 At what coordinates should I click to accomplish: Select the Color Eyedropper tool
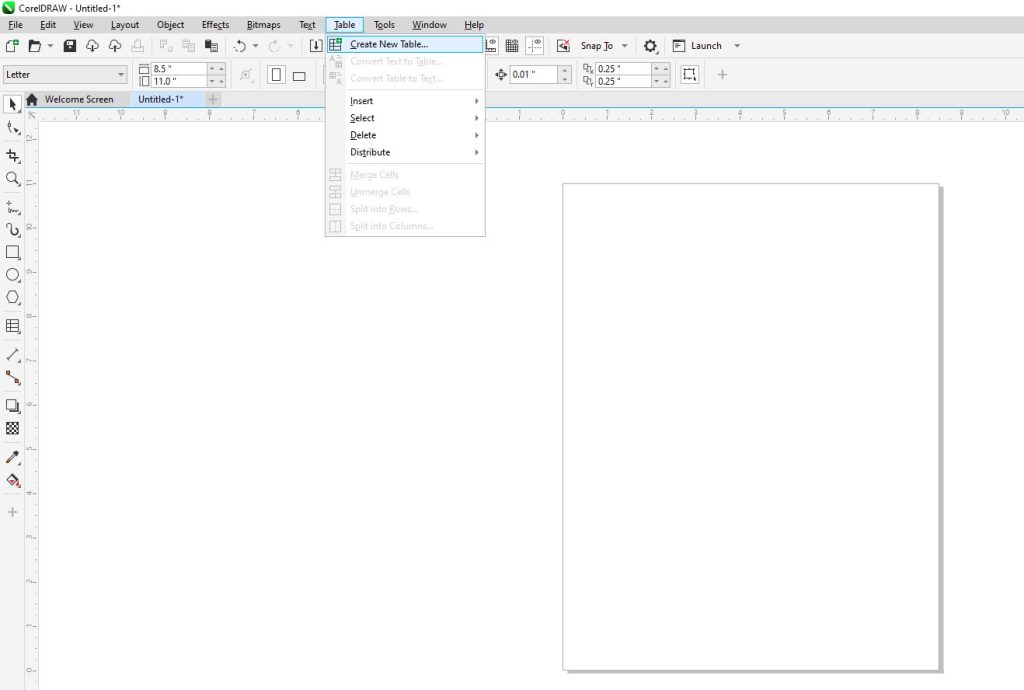tap(13, 455)
